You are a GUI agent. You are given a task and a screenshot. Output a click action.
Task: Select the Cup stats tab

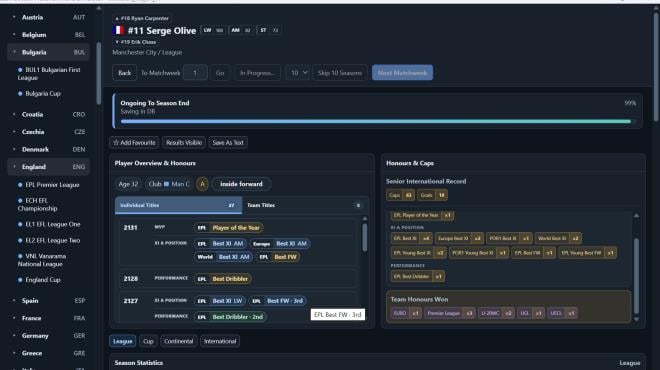point(148,341)
